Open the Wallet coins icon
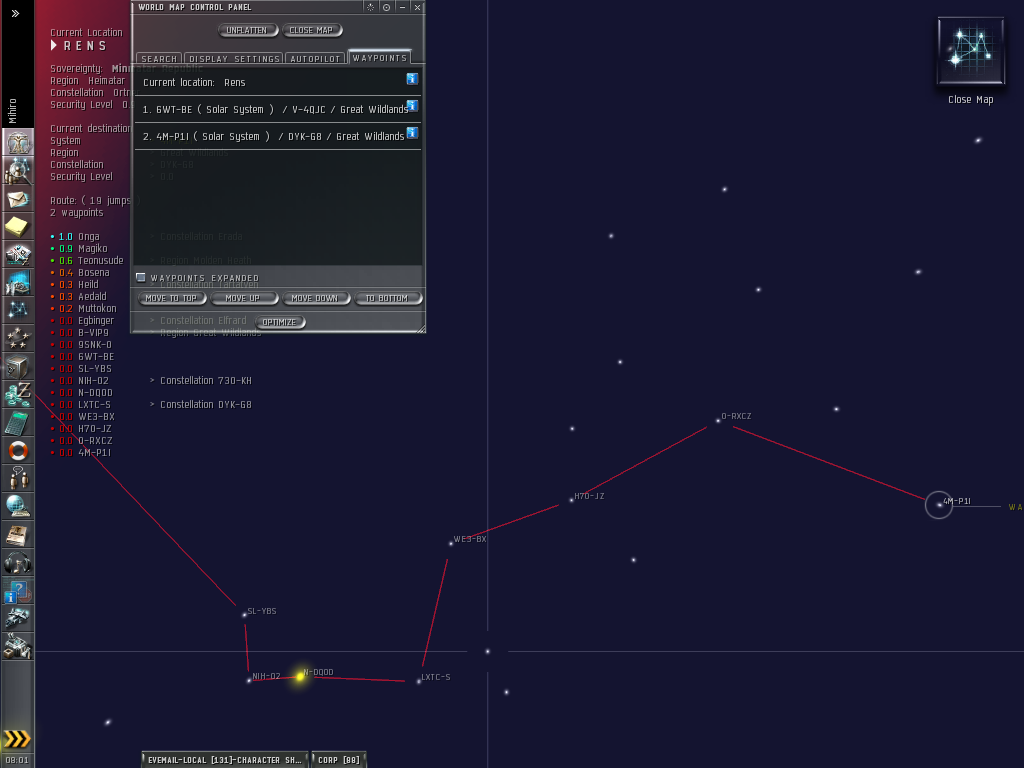The width and height of the screenshot is (1024, 768). point(18,395)
